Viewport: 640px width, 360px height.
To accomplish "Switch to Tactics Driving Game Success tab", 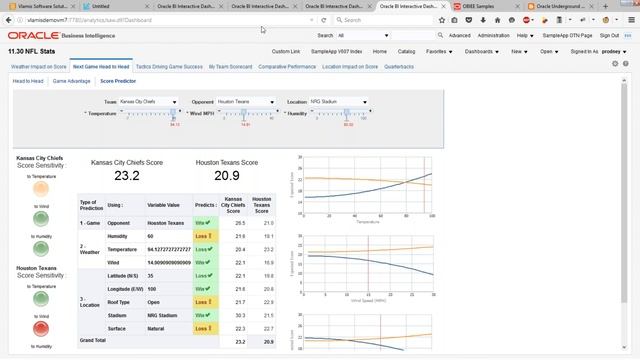I will click(x=169, y=67).
